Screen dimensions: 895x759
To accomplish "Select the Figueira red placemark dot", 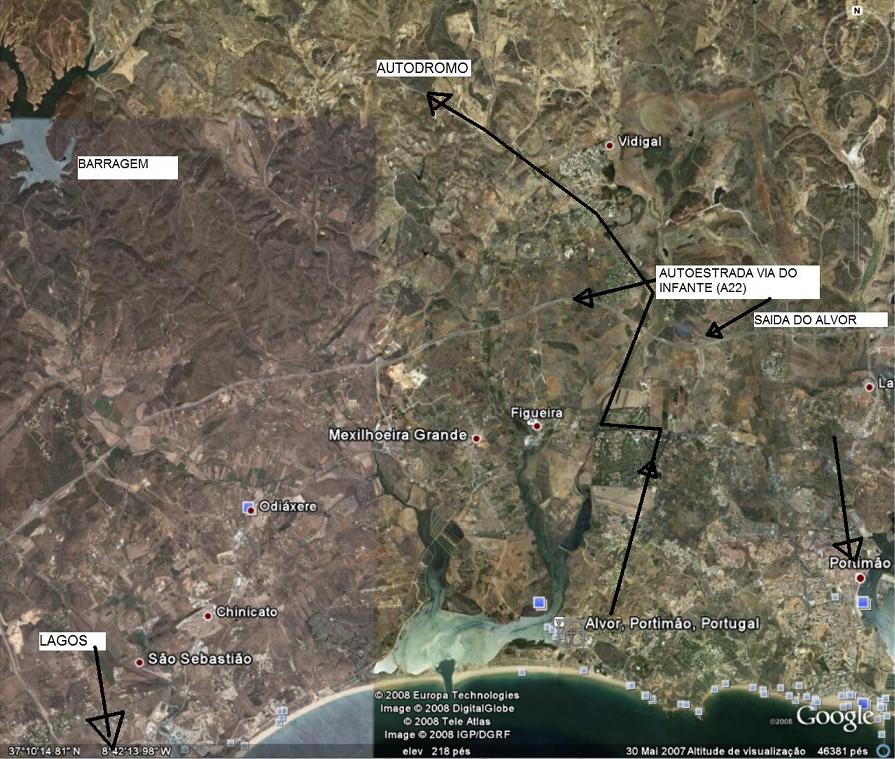I will (x=537, y=426).
